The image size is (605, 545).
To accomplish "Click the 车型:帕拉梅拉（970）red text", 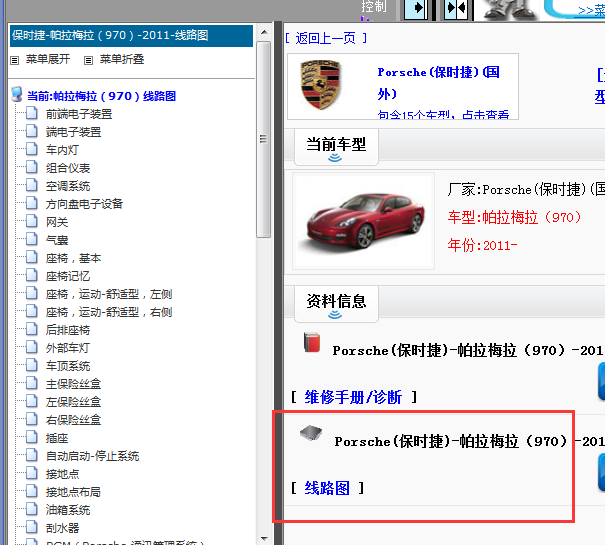I will (514, 217).
